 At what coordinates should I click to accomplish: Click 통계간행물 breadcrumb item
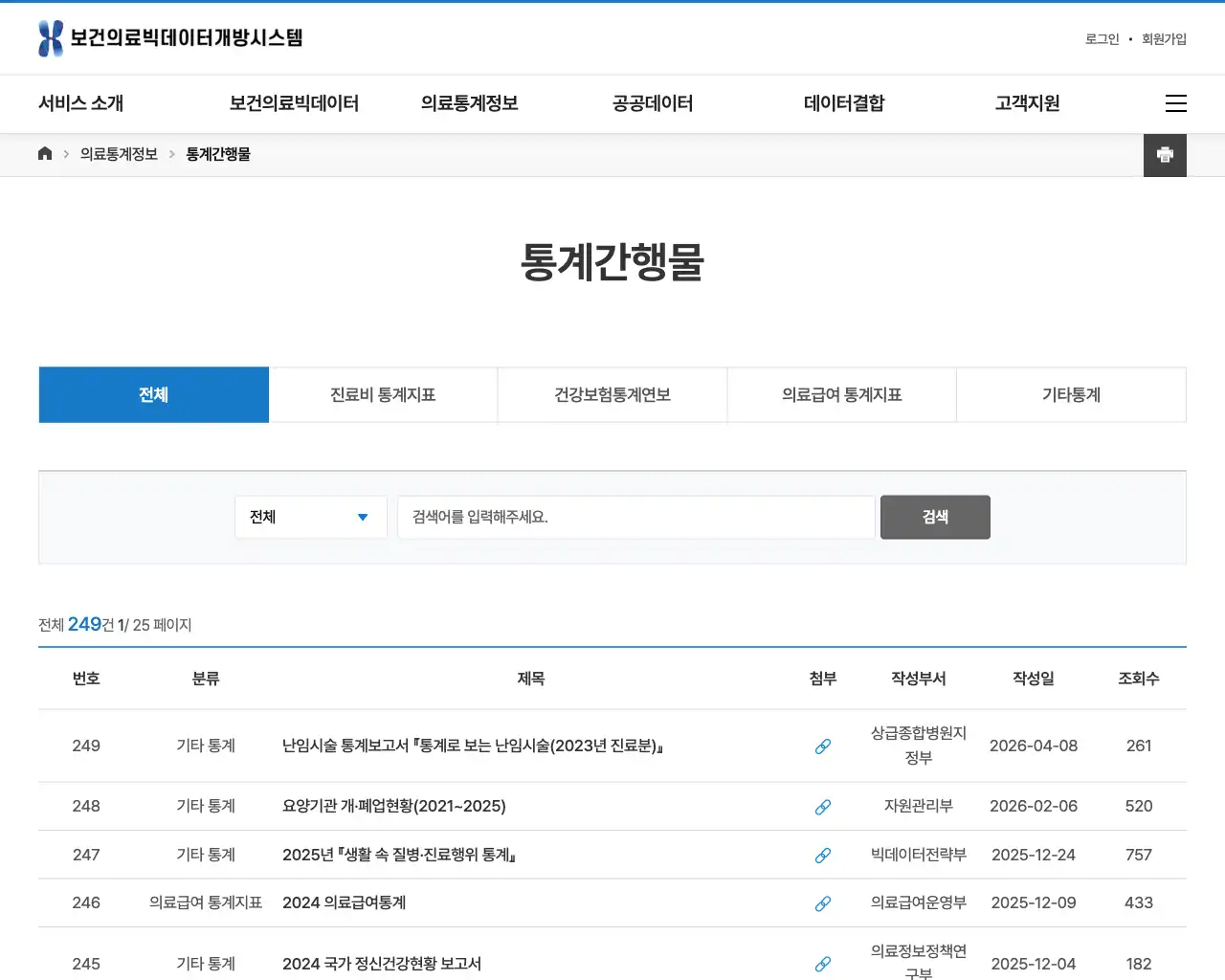[x=218, y=154]
